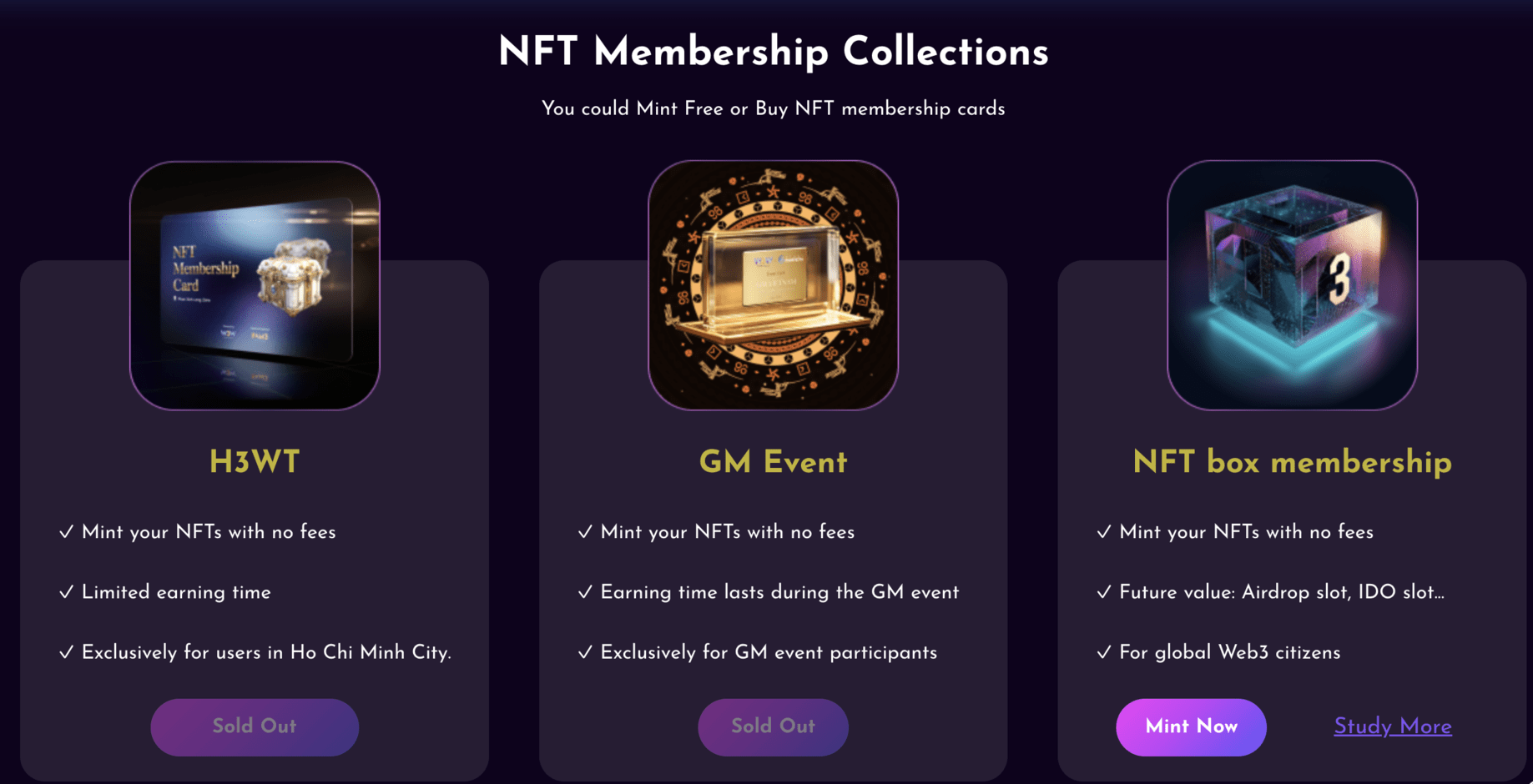Click checkmark beside Ho Chi Minh City line
The width and height of the screenshot is (1533, 784).
(67, 652)
